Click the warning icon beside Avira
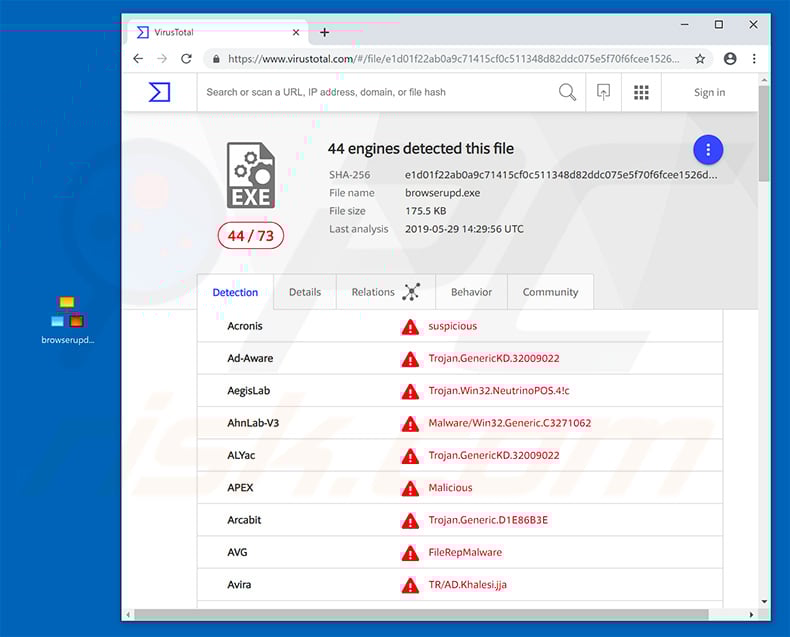The height and width of the screenshot is (637, 790). click(x=410, y=585)
